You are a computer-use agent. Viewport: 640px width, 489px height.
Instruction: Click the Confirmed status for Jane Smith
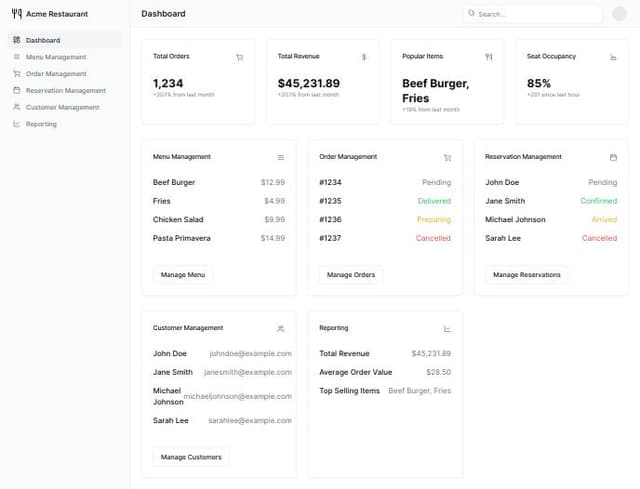(x=599, y=201)
